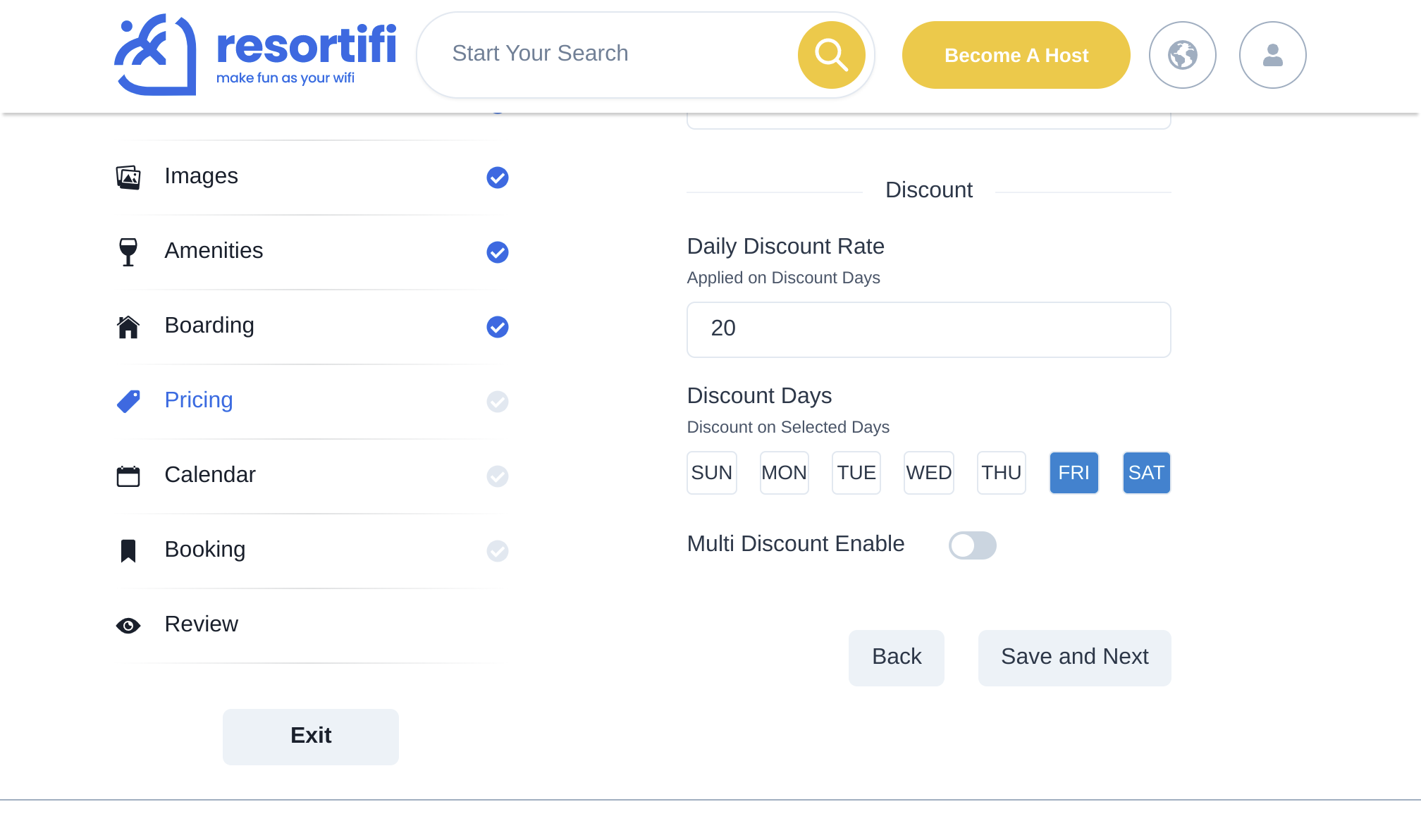
Task: Open the globe language selector
Action: [x=1182, y=55]
